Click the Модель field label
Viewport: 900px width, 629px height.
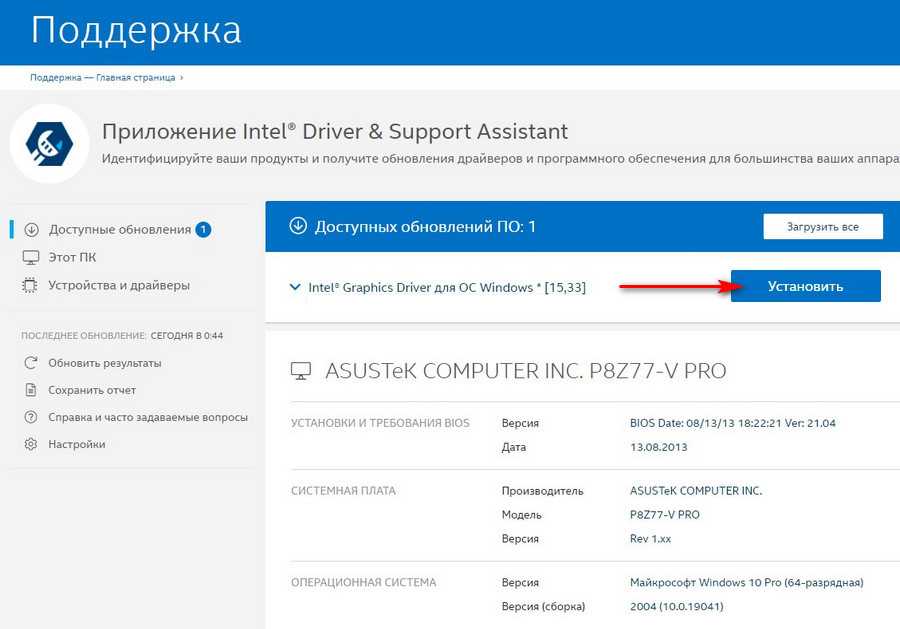click(x=522, y=515)
